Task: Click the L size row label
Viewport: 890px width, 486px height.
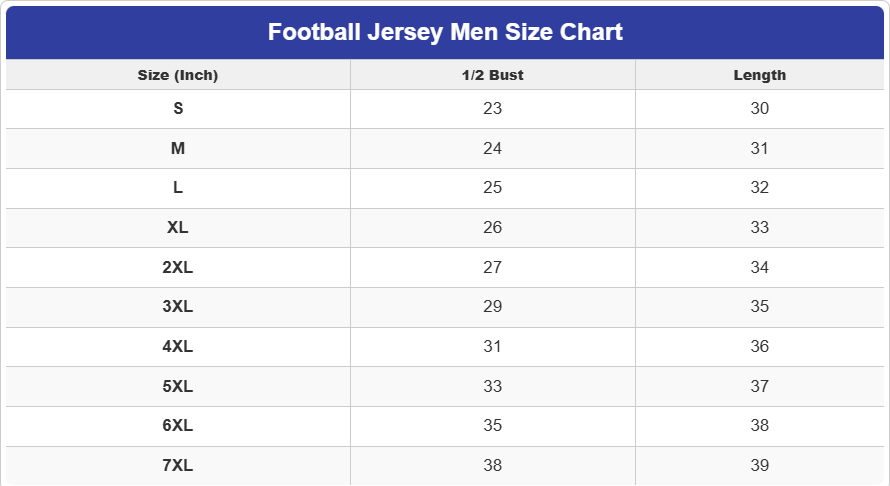Action: (178, 187)
